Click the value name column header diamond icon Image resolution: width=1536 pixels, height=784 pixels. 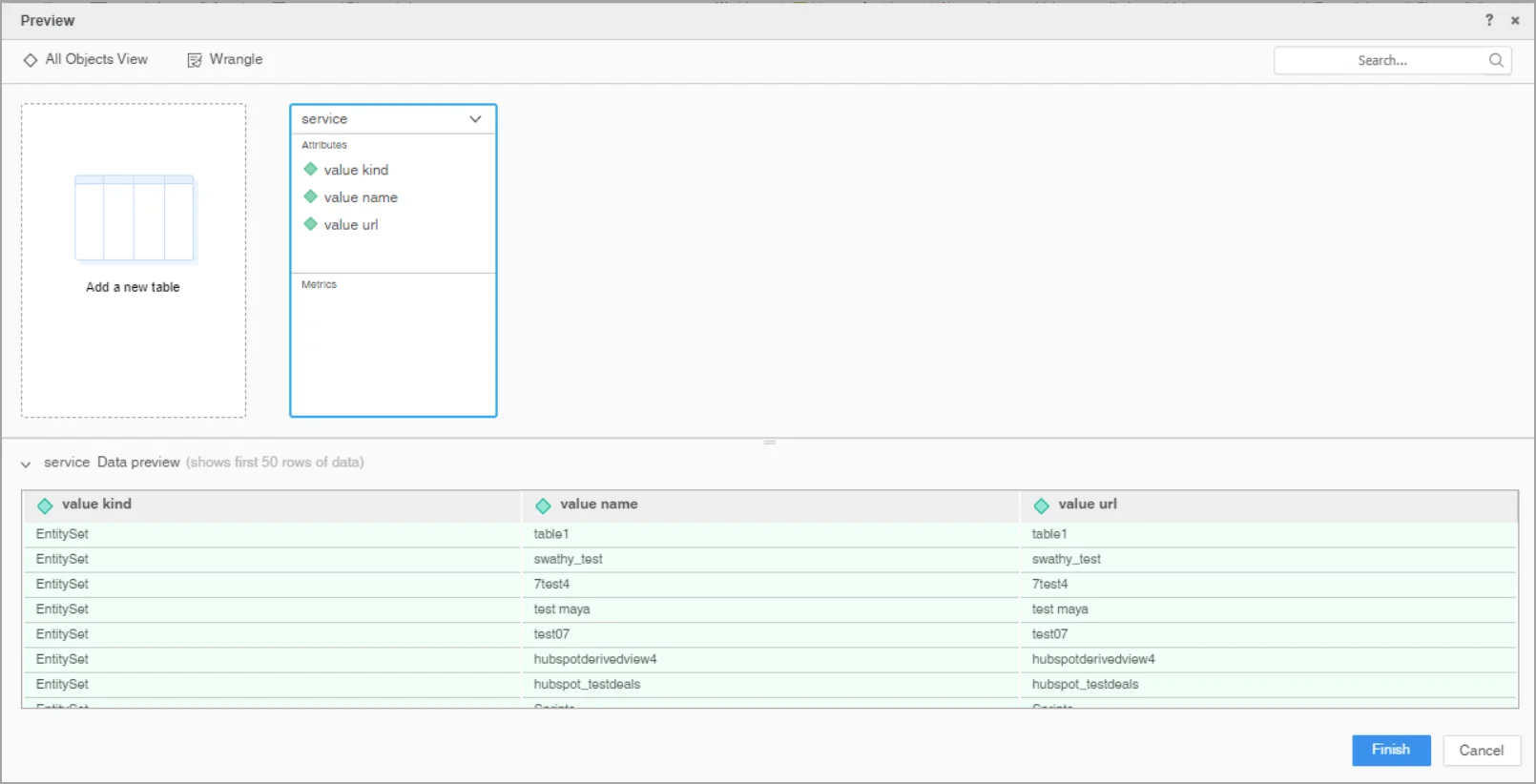coord(543,505)
